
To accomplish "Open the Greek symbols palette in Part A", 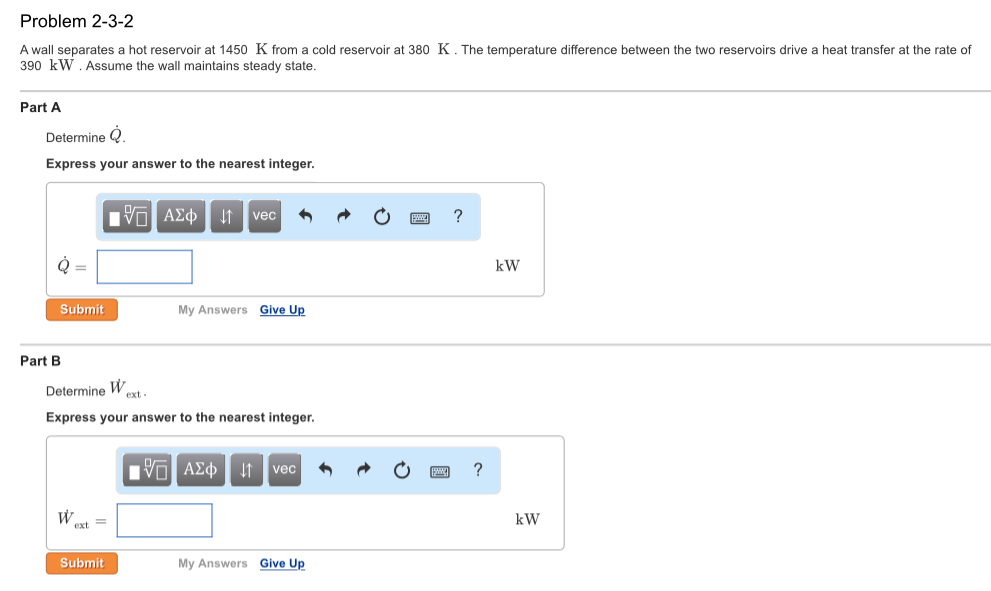I will (x=180, y=216).
